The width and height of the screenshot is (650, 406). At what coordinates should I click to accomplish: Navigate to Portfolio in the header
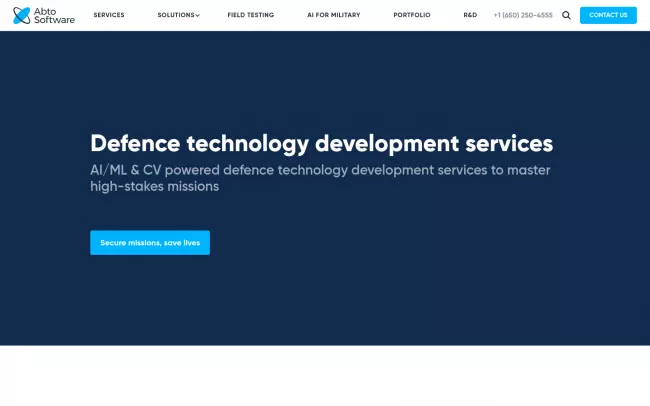click(x=412, y=16)
